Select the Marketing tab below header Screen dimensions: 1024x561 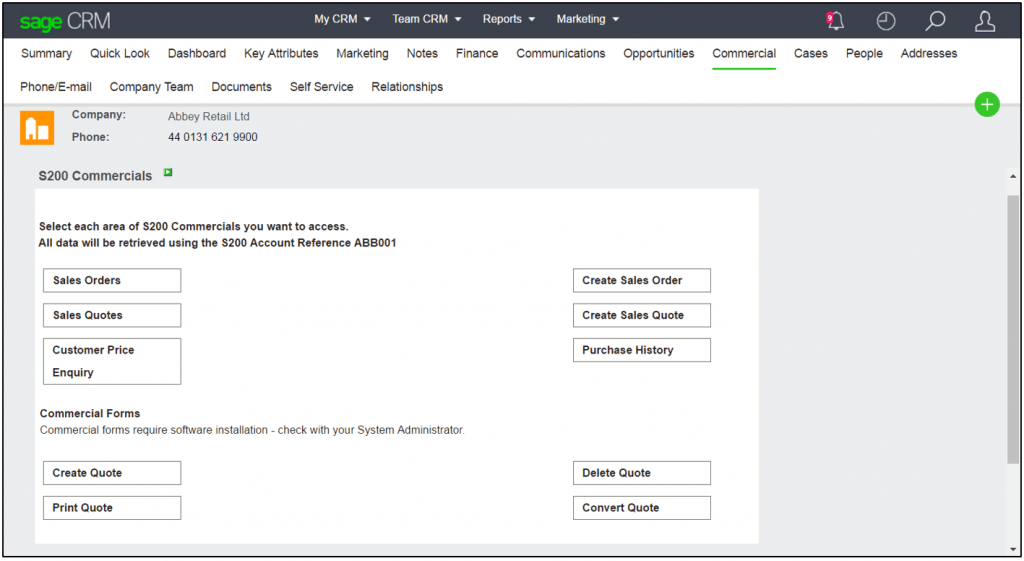362,54
